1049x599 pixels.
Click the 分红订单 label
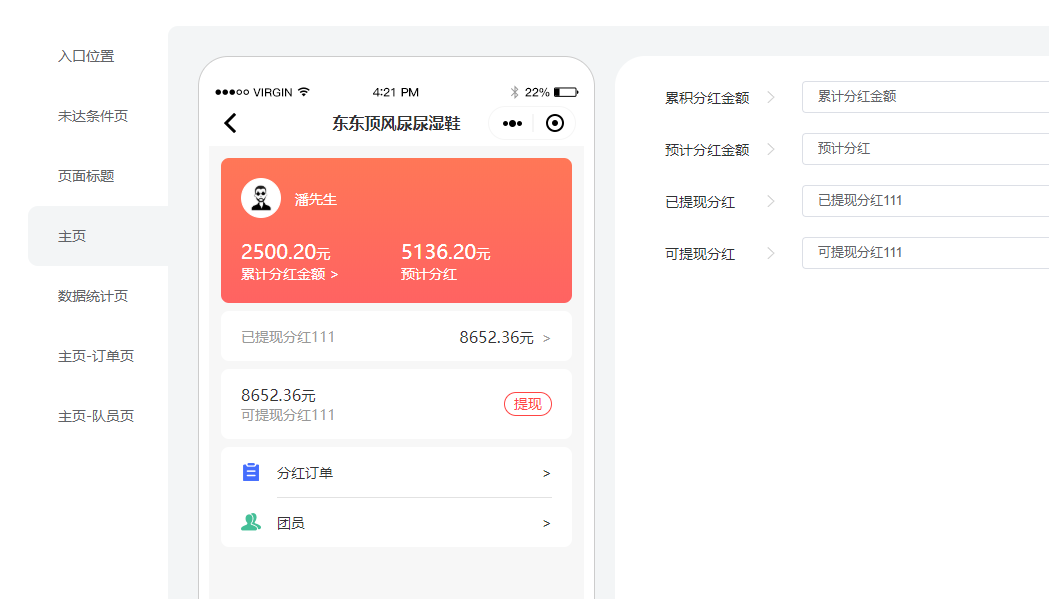[305, 473]
